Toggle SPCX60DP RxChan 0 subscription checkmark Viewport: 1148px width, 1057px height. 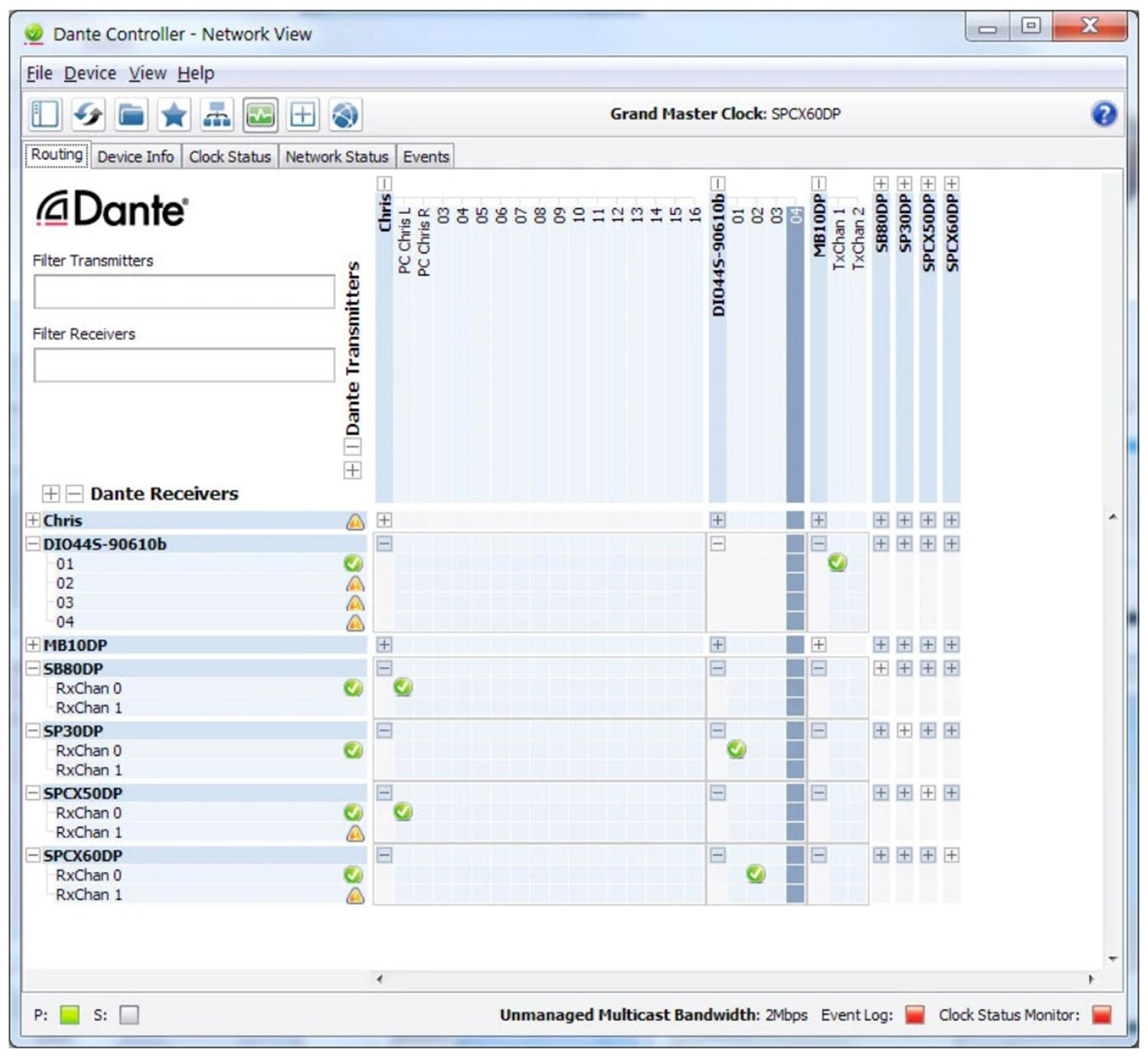[x=755, y=875]
